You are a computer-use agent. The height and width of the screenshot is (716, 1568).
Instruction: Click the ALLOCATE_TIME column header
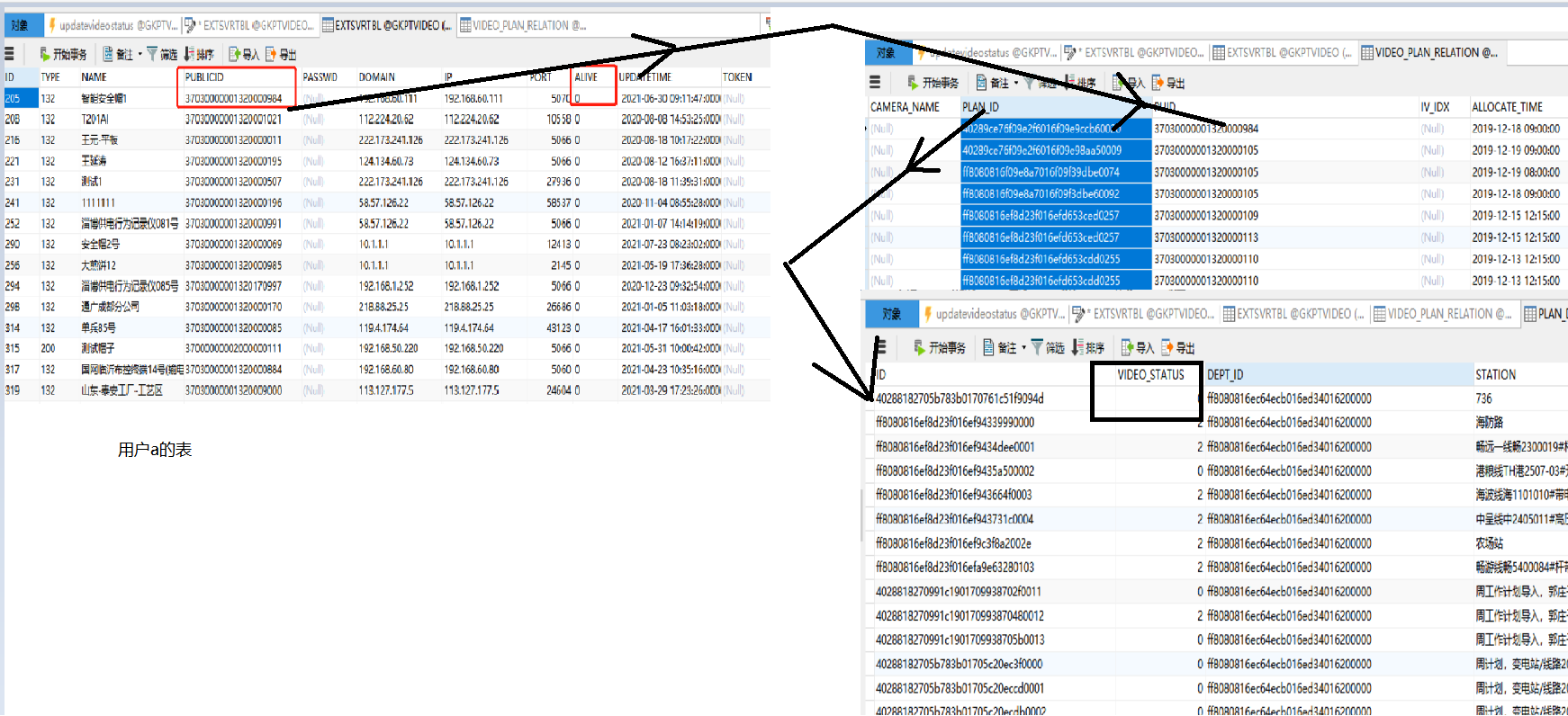coord(1507,107)
